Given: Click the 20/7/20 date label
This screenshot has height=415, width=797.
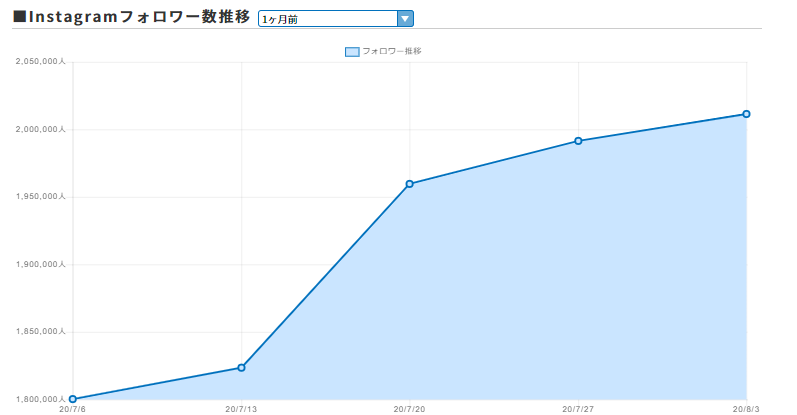Looking at the screenshot, I should [410, 409].
